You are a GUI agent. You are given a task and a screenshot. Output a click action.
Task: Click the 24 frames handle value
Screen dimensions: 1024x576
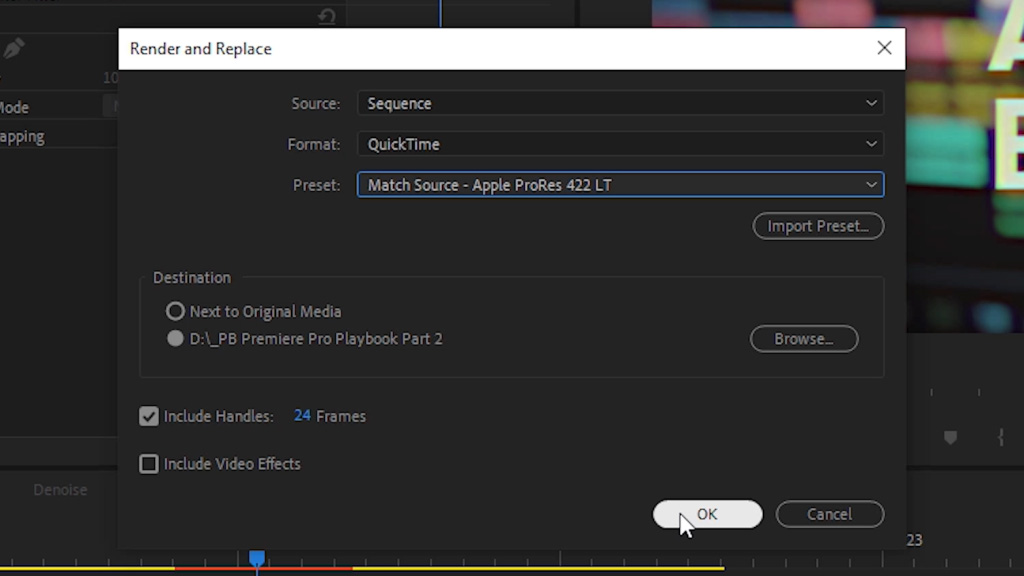click(x=302, y=415)
